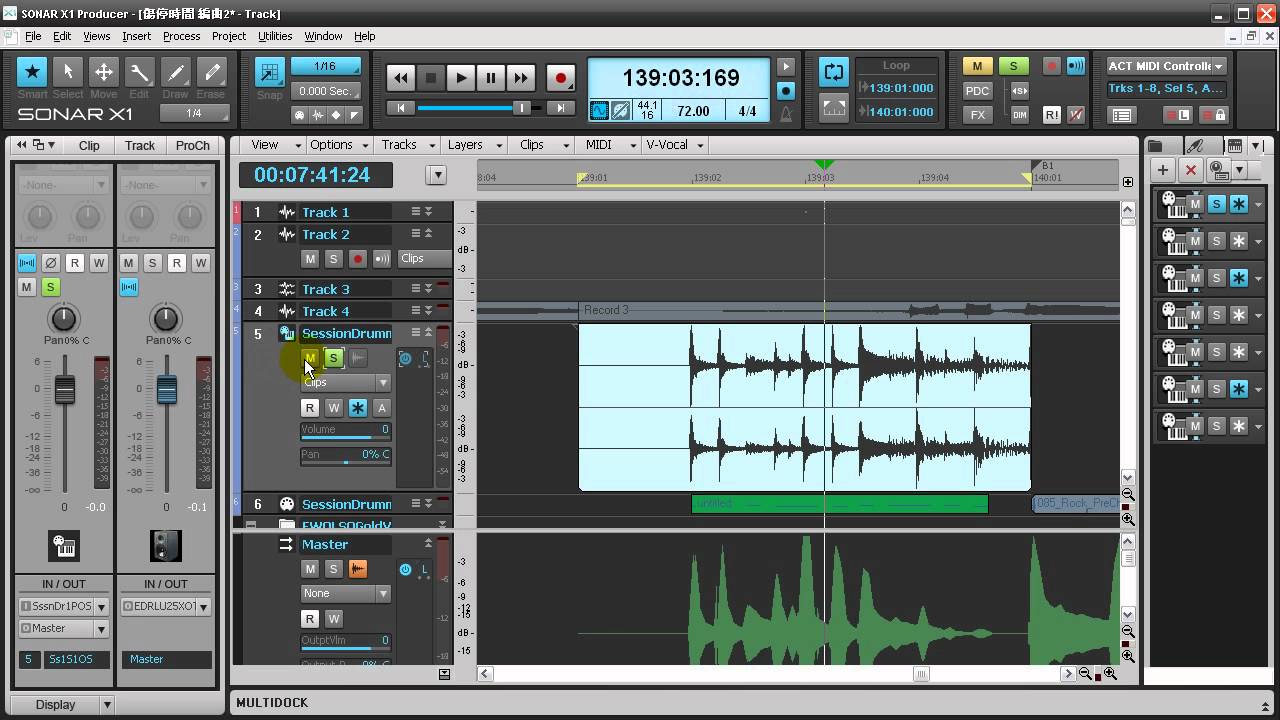Add a new synth with plus icon
Viewport: 1280px width, 720px height.
coord(1163,170)
